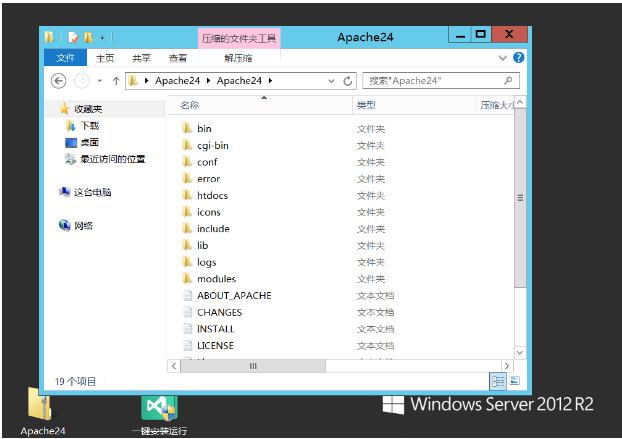Click the vertical scrollbar thumb
The height and width of the screenshot is (439, 622).
[520, 197]
